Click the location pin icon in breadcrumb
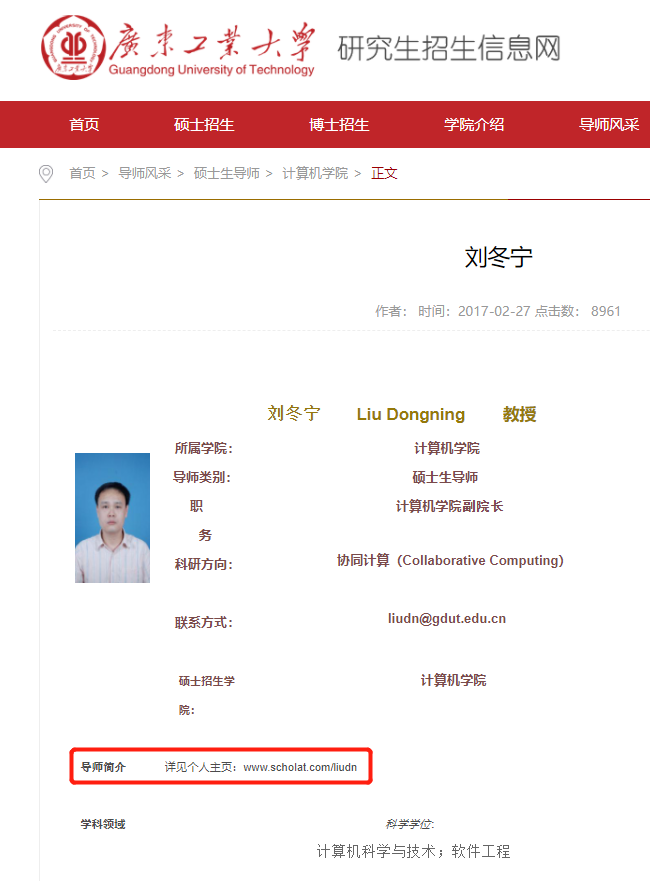Image resolution: width=650 pixels, height=881 pixels. 46,174
